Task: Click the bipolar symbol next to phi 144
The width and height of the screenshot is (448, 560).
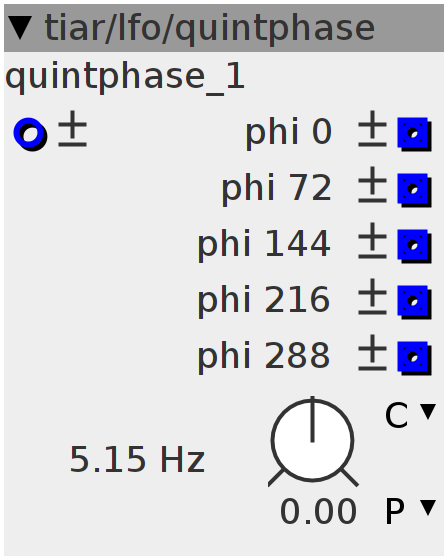Action: click(x=372, y=241)
